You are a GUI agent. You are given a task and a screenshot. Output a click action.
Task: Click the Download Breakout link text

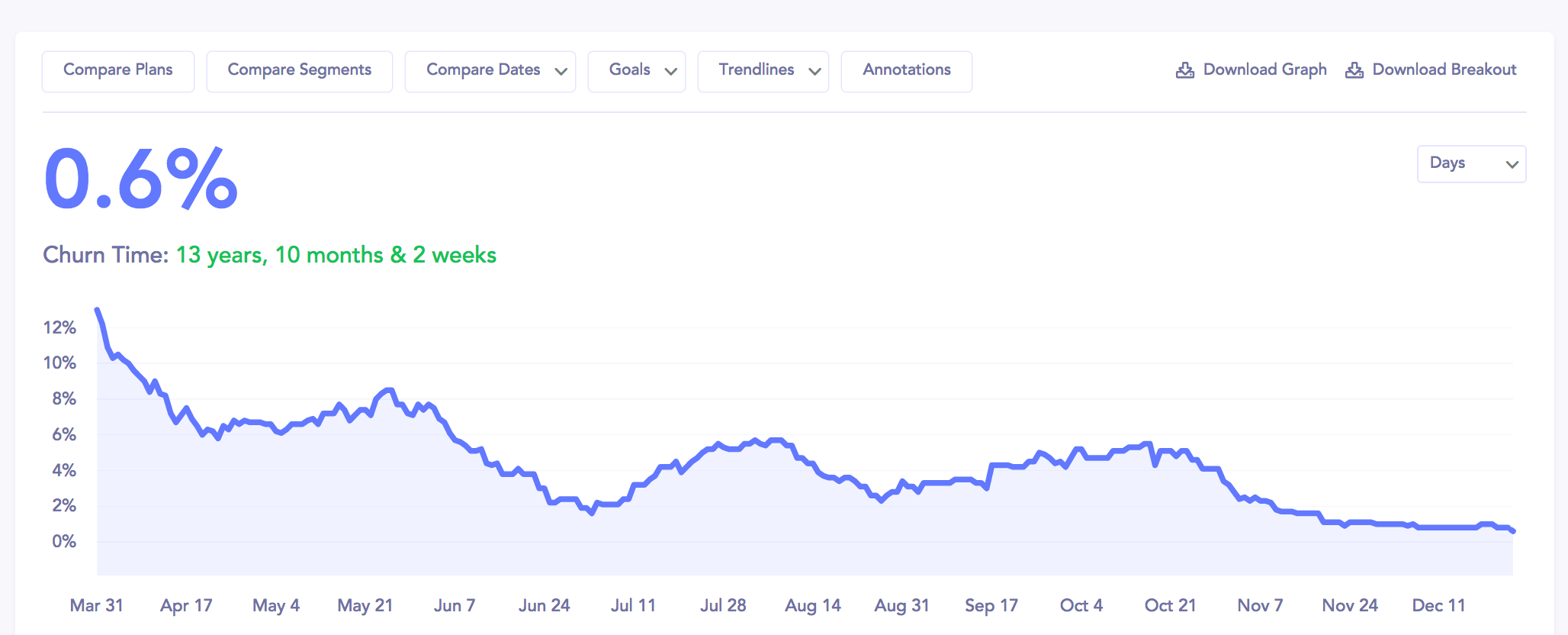click(1444, 70)
